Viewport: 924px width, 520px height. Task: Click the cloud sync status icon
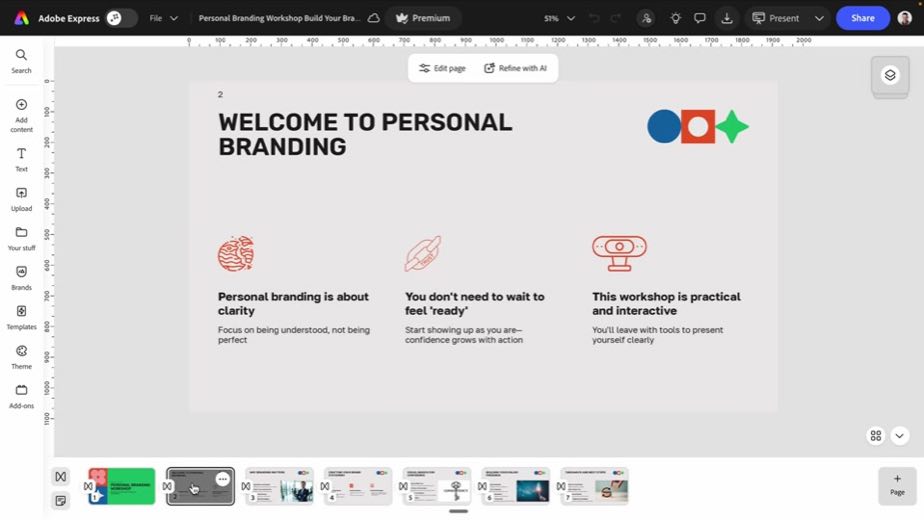[x=374, y=18]
